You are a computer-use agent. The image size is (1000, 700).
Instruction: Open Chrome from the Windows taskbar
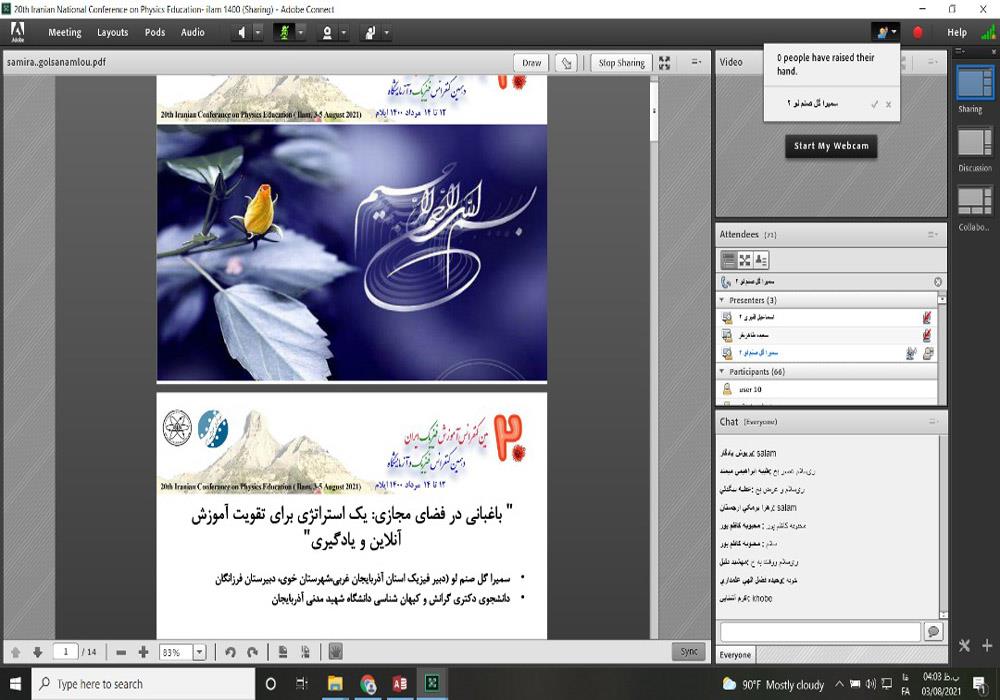click(368, 684)
